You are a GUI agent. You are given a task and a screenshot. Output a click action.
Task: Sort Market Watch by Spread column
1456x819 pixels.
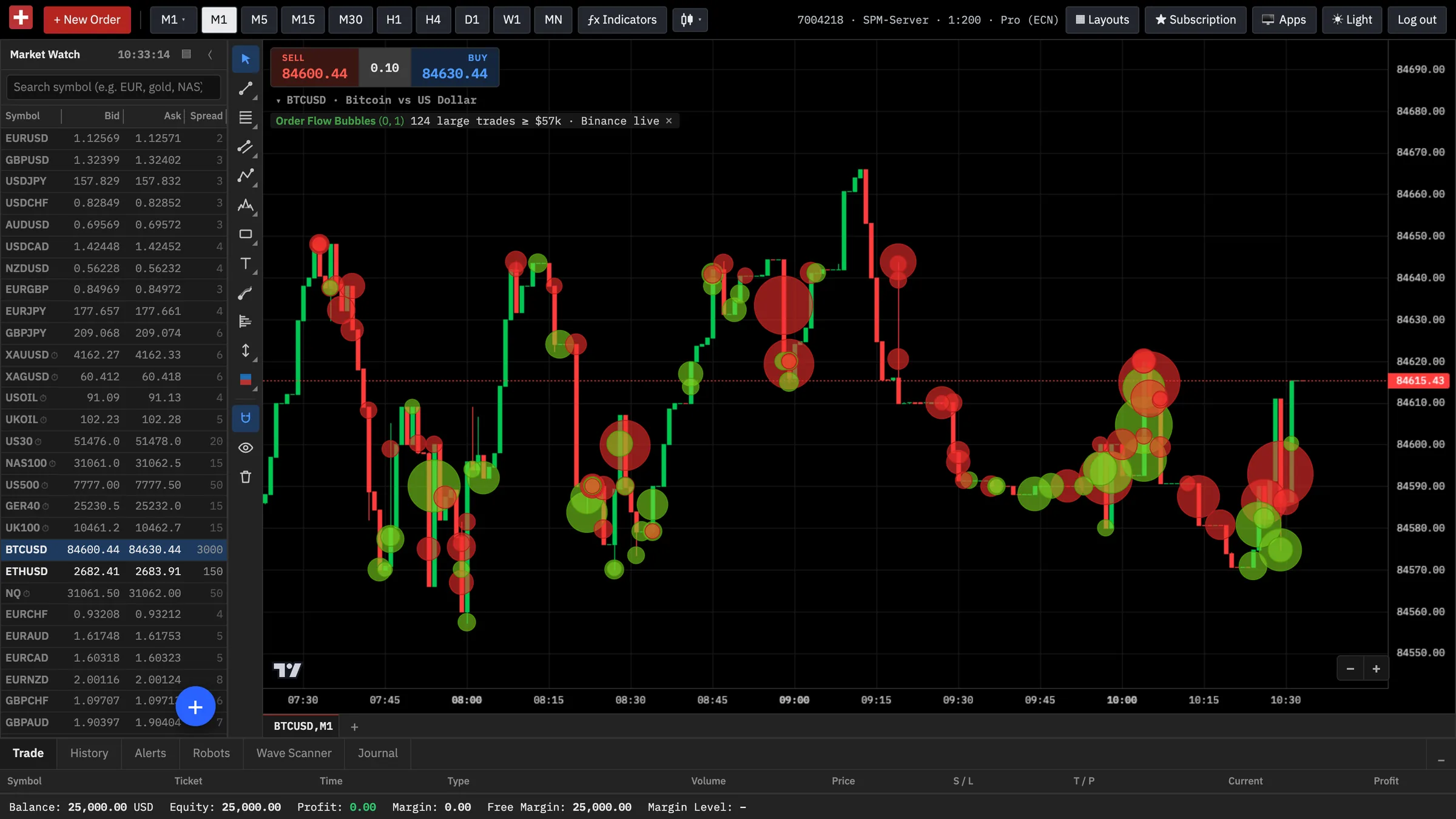(x=206, y=116)
